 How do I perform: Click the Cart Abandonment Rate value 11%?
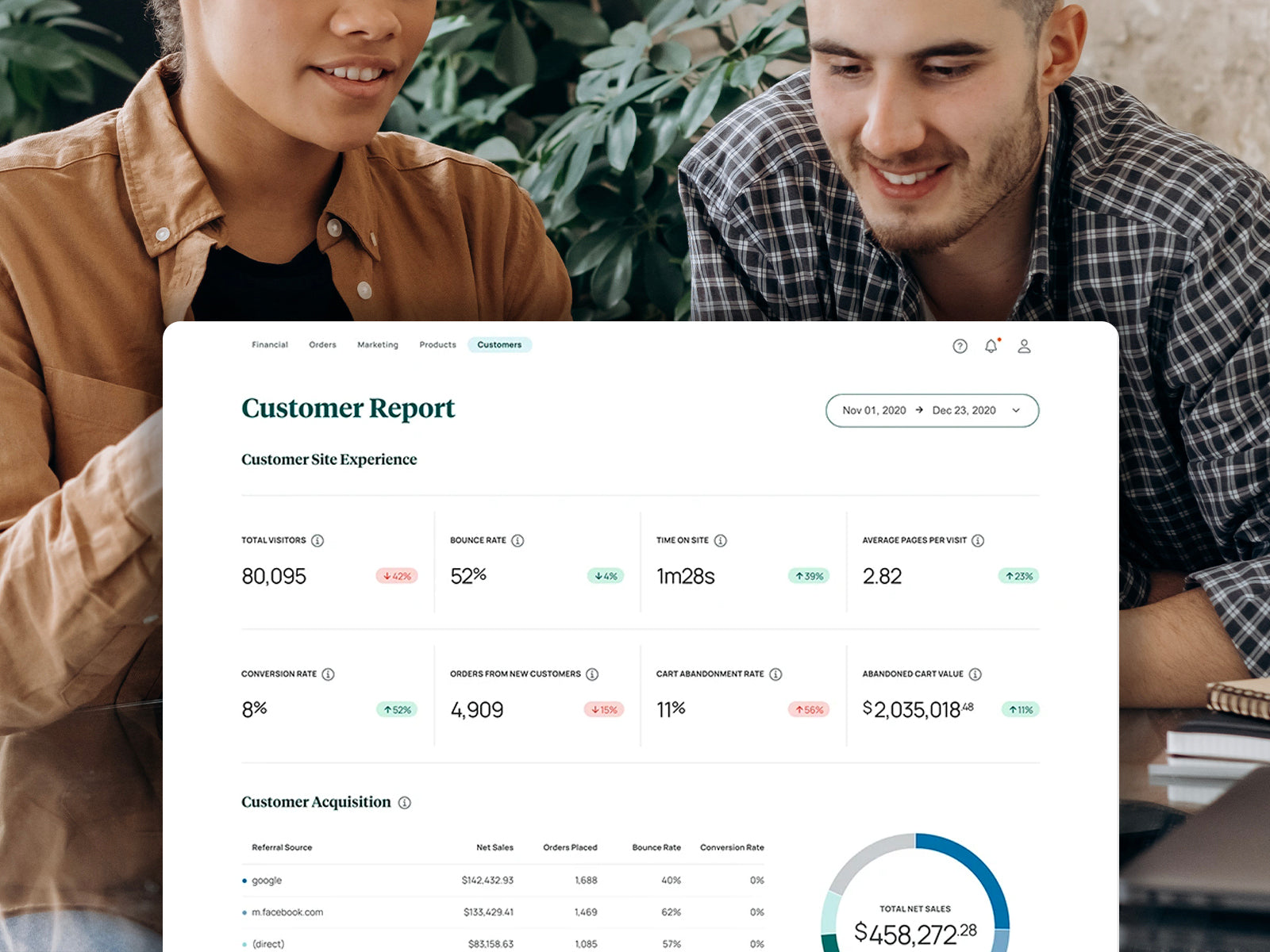pyautogui.click(x=671, y=709)
